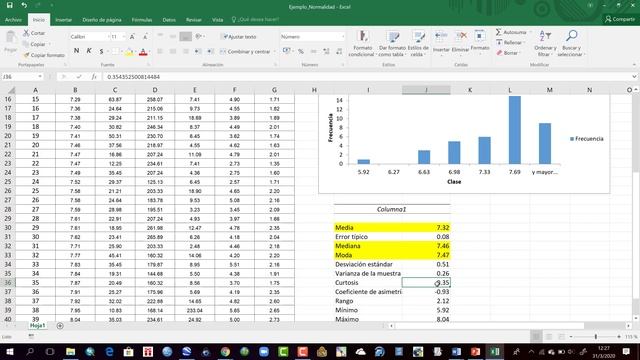Apply red font color
Viewport: 640px width, 360px height.
pyautogui.click(x=143, y=51)
